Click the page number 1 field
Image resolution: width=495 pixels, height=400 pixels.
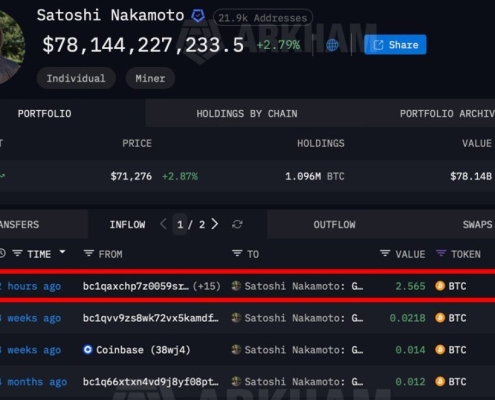[180, 224]
